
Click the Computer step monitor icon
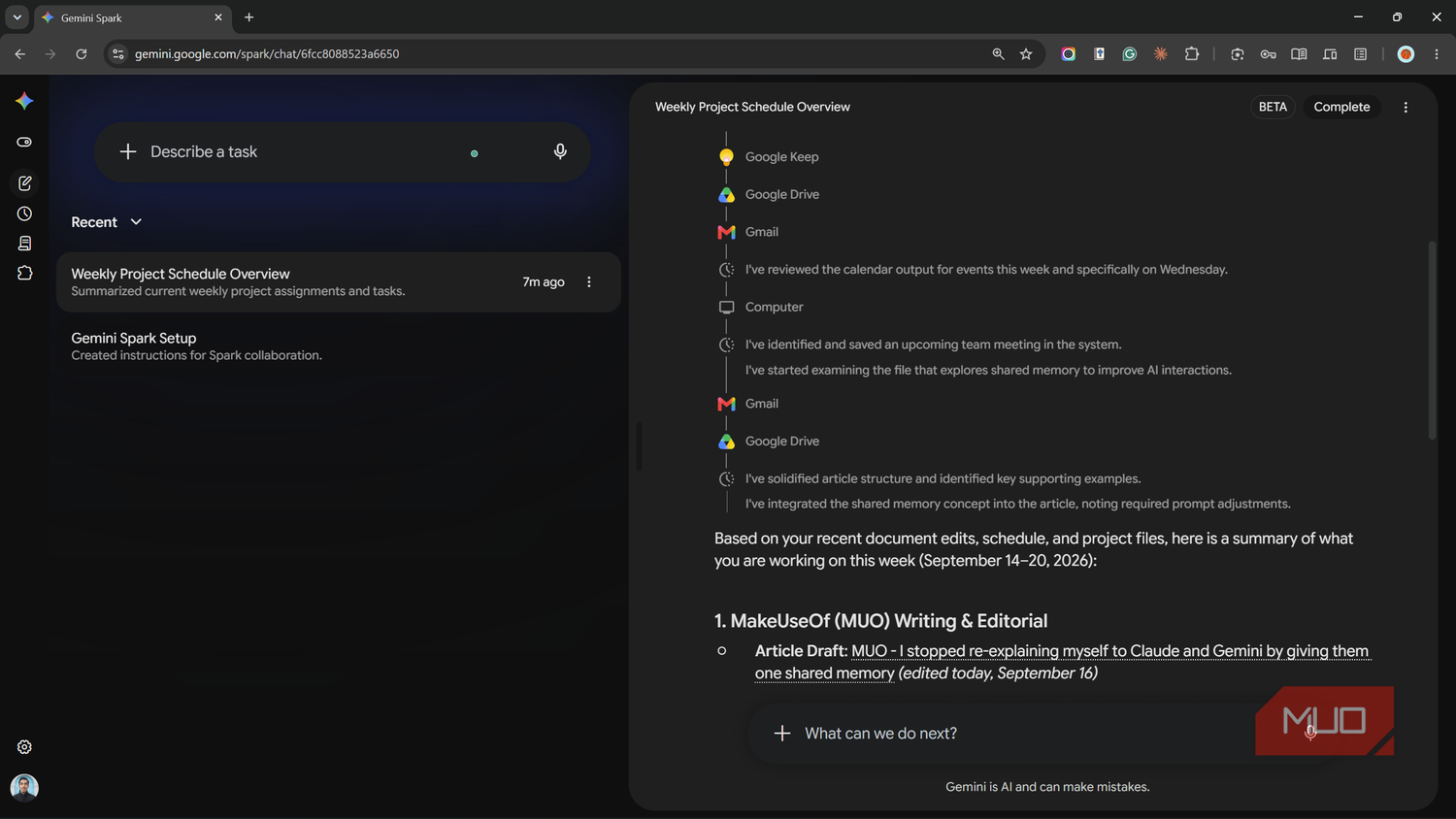coord(726,307)
